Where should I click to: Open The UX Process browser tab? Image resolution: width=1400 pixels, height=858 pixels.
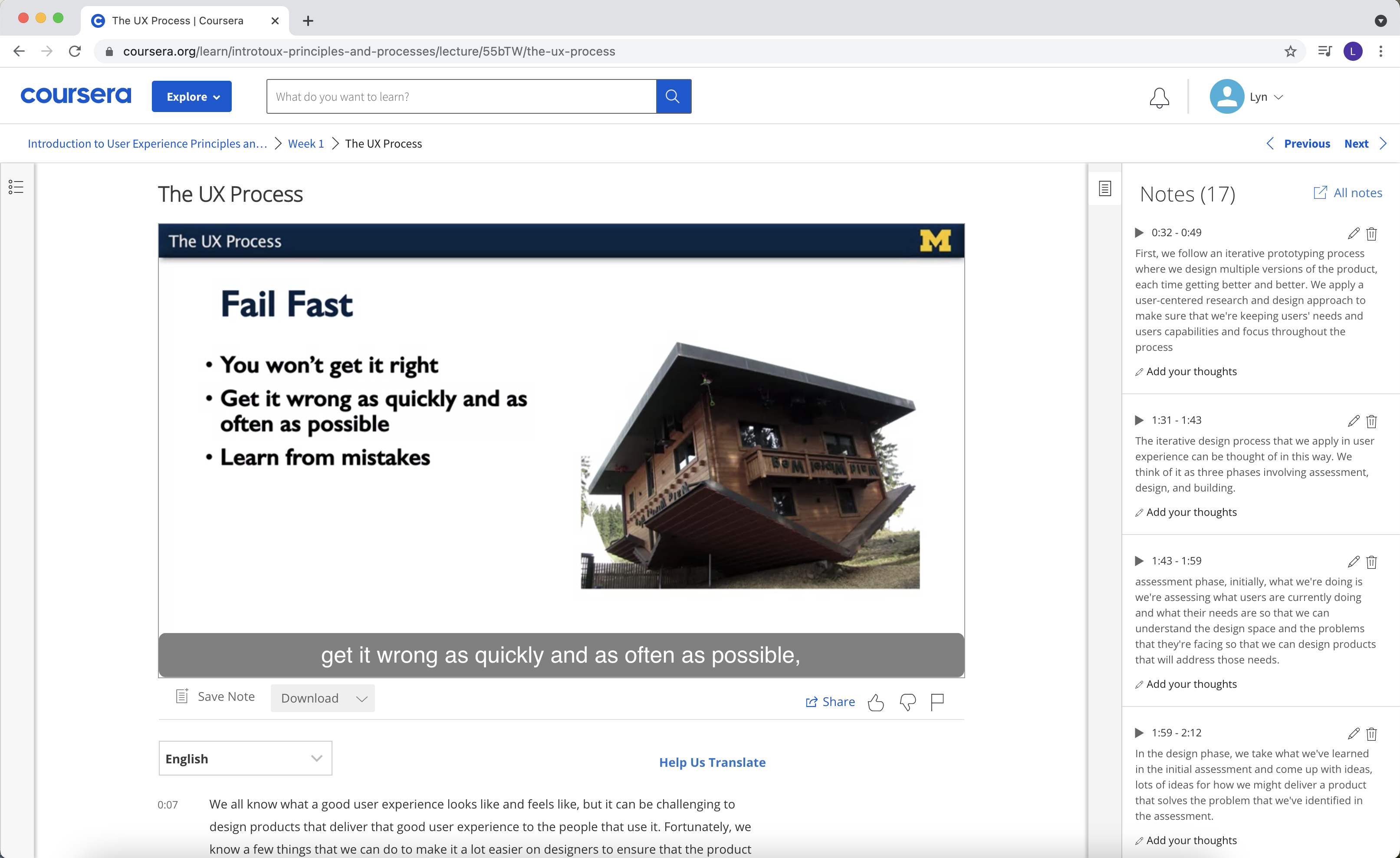(177, 20)
